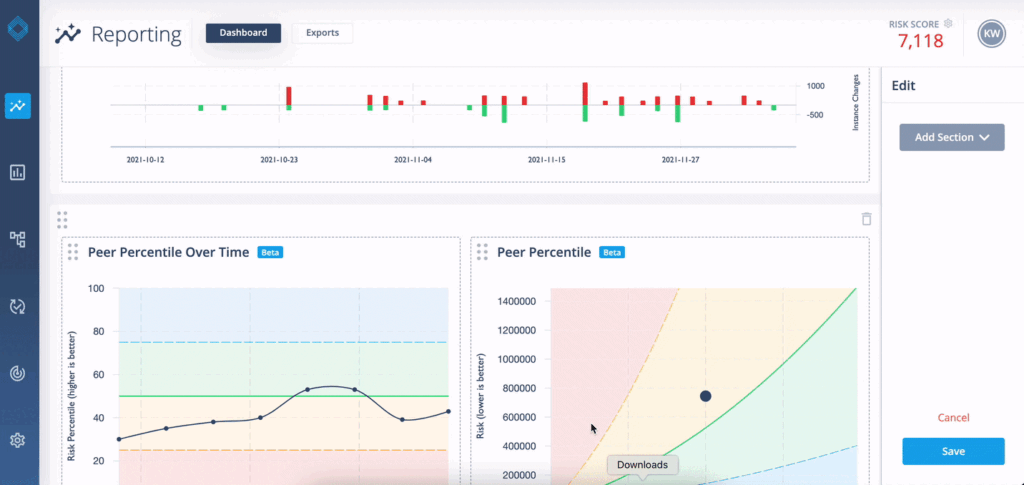Switch to the Exports tab
Image resolution: width=1024 pixels, height=485 pixels.
(322, 33)
